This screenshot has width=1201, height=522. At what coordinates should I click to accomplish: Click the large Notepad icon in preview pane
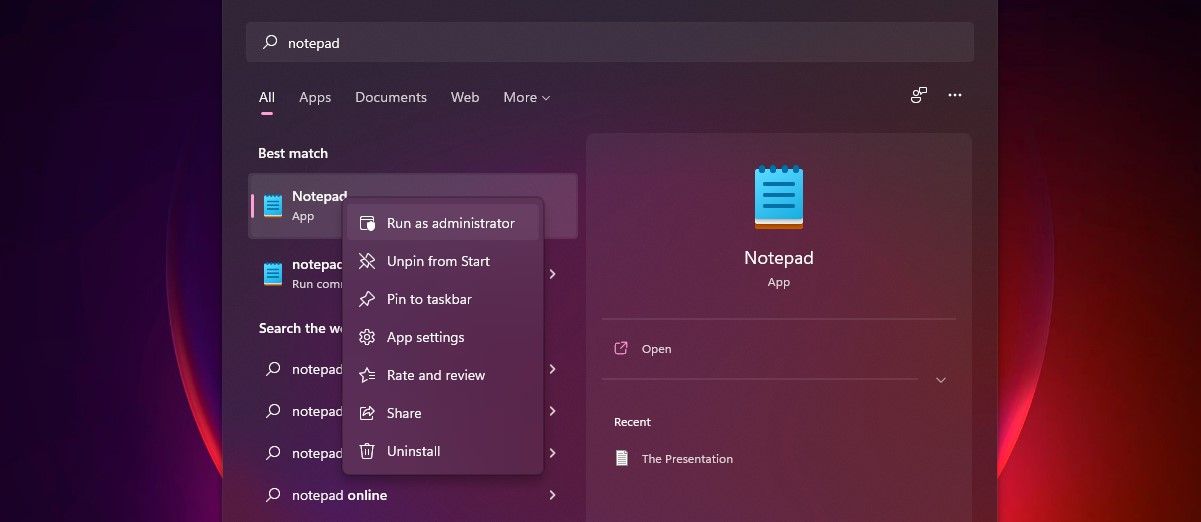(x=779, y=198)
